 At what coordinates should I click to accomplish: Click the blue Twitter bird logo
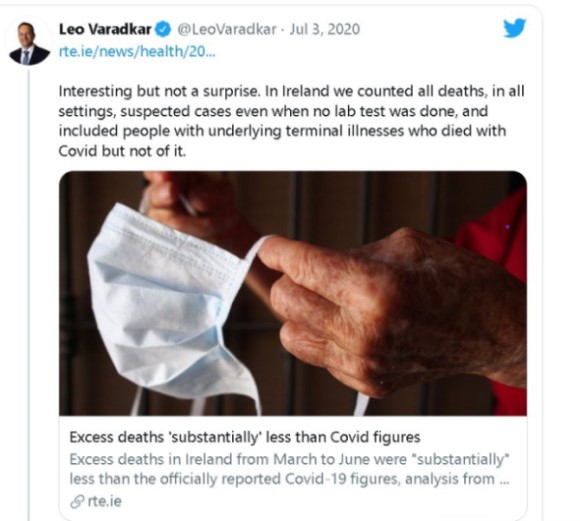515,28
